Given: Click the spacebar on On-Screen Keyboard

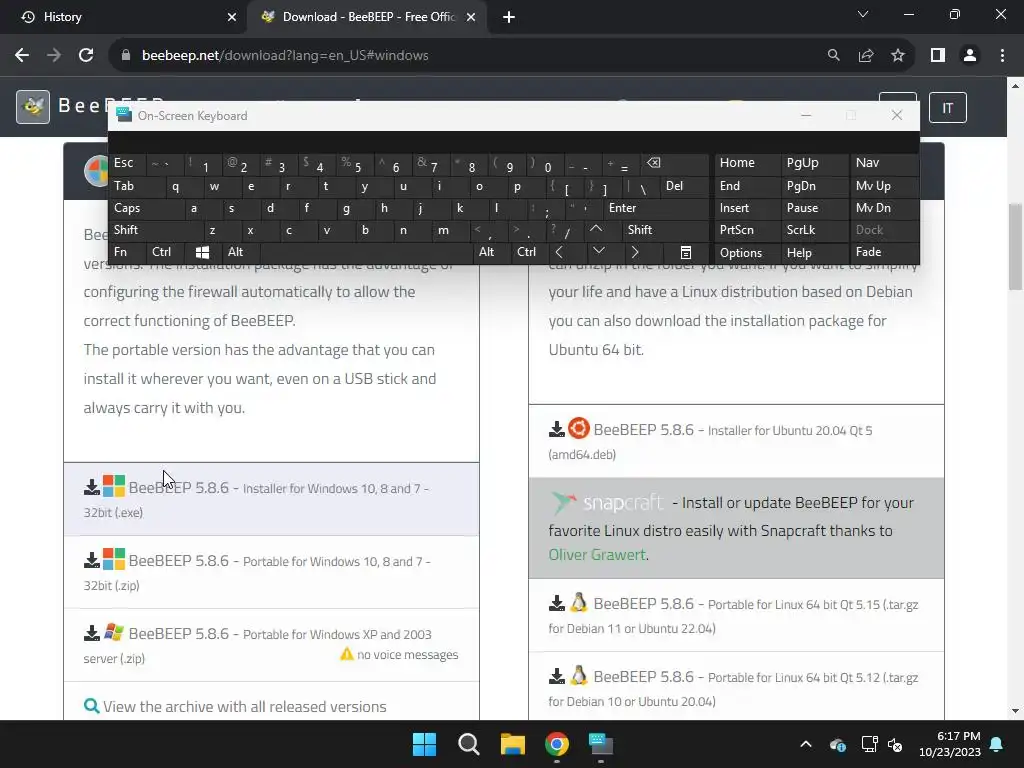Looking at the screenshot, I should tap(368, 252).
